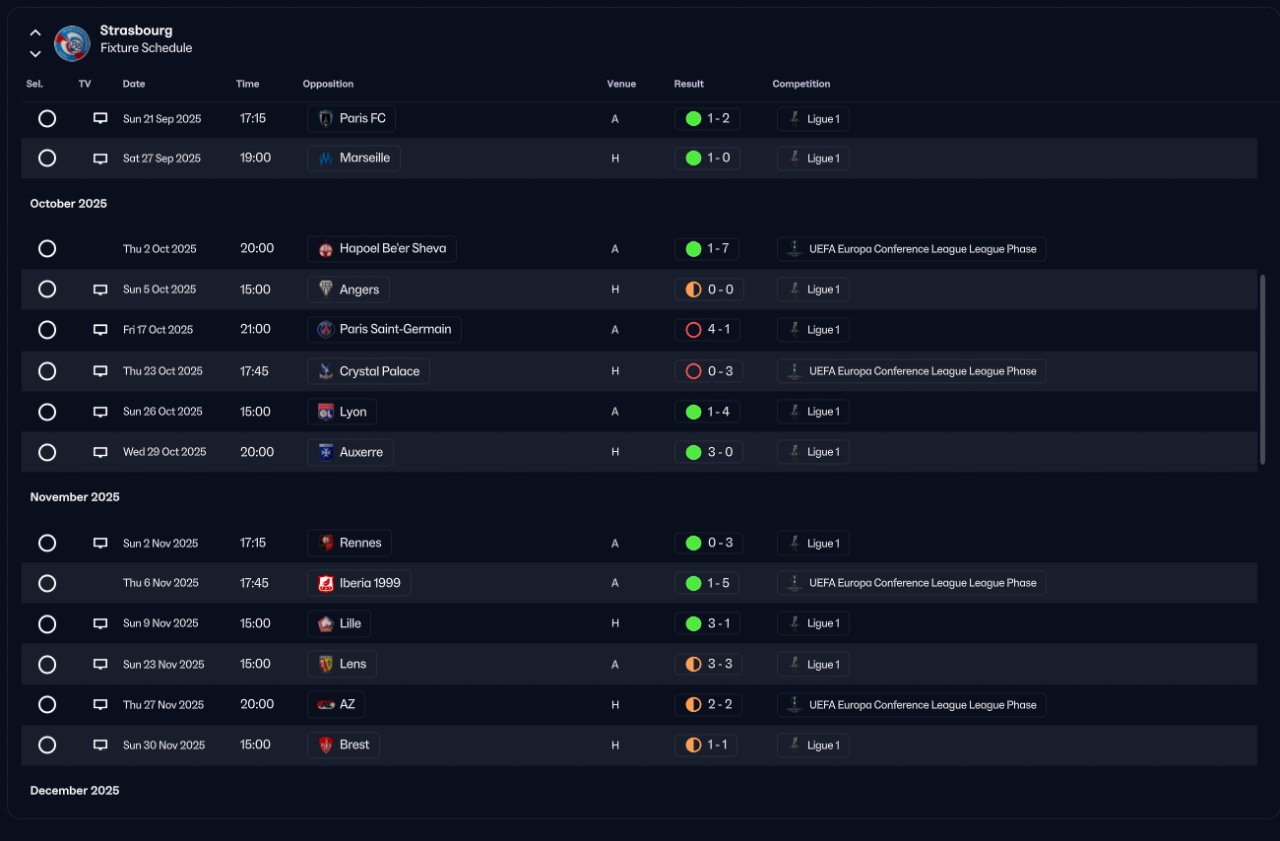Click the vertical scrollbar on fixture list
Screen dimensions: 1280x841
[x=1262, y=370]
